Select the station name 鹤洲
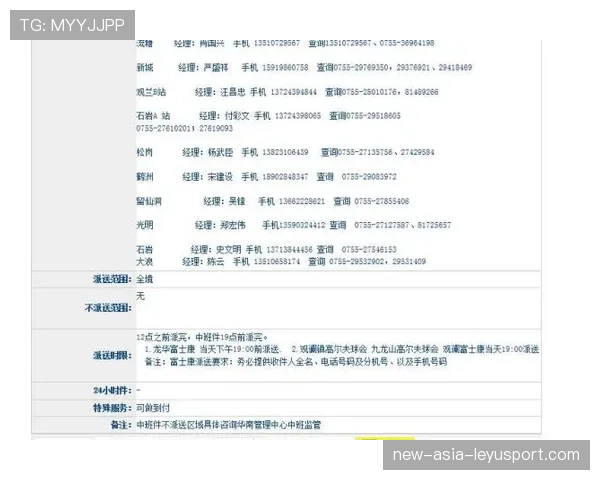 pos(145,177)
